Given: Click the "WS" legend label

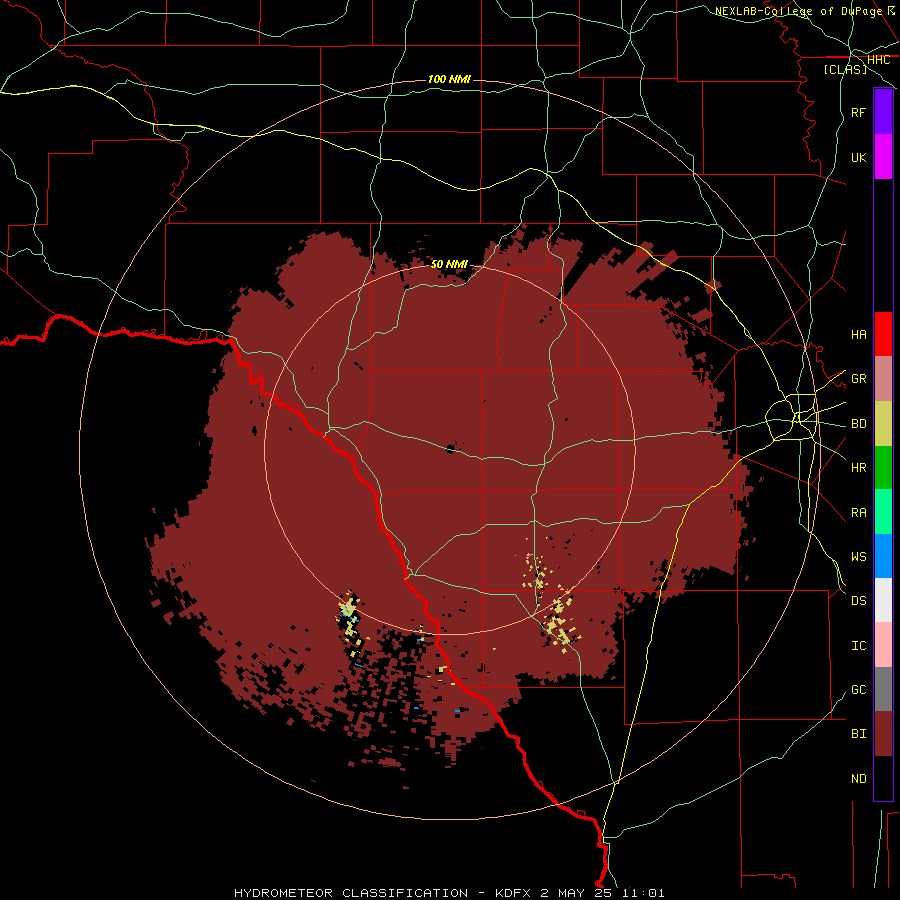Looking at the screenshot, I should 858,557.
